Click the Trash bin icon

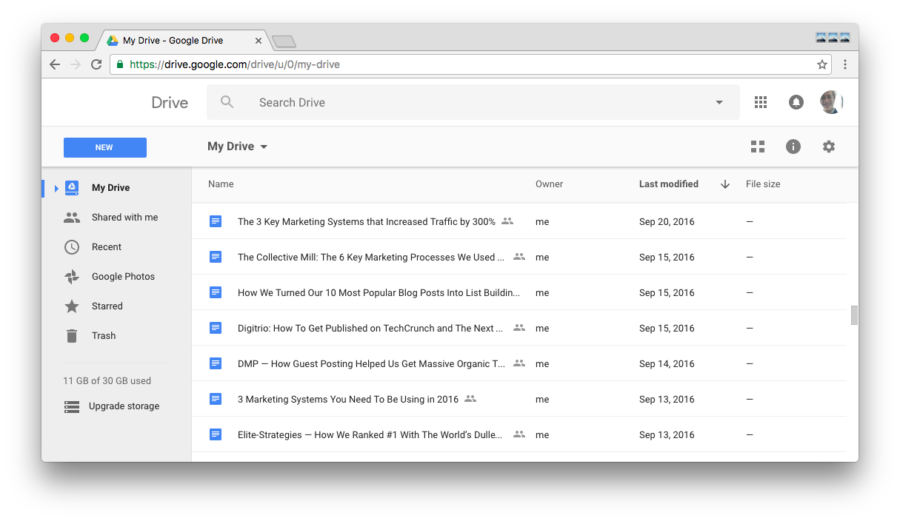[72, 336]
